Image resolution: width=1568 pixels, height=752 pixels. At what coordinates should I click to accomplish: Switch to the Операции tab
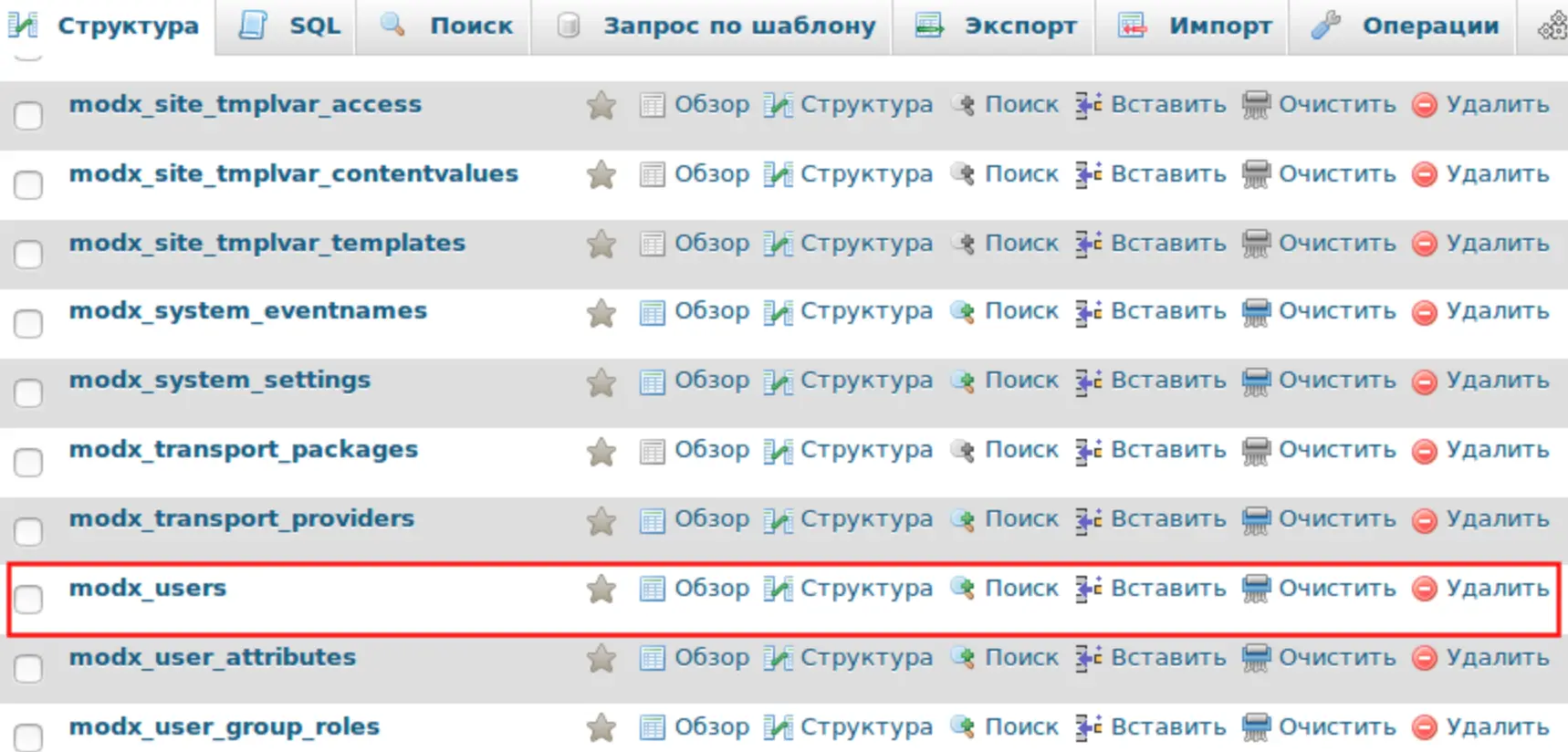1404,26
